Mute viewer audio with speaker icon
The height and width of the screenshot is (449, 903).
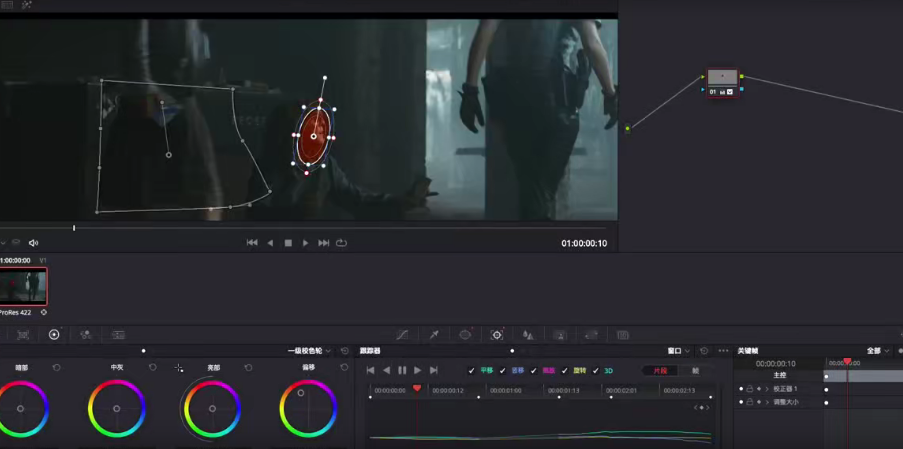pyautogui.click(x=33, y=243)
